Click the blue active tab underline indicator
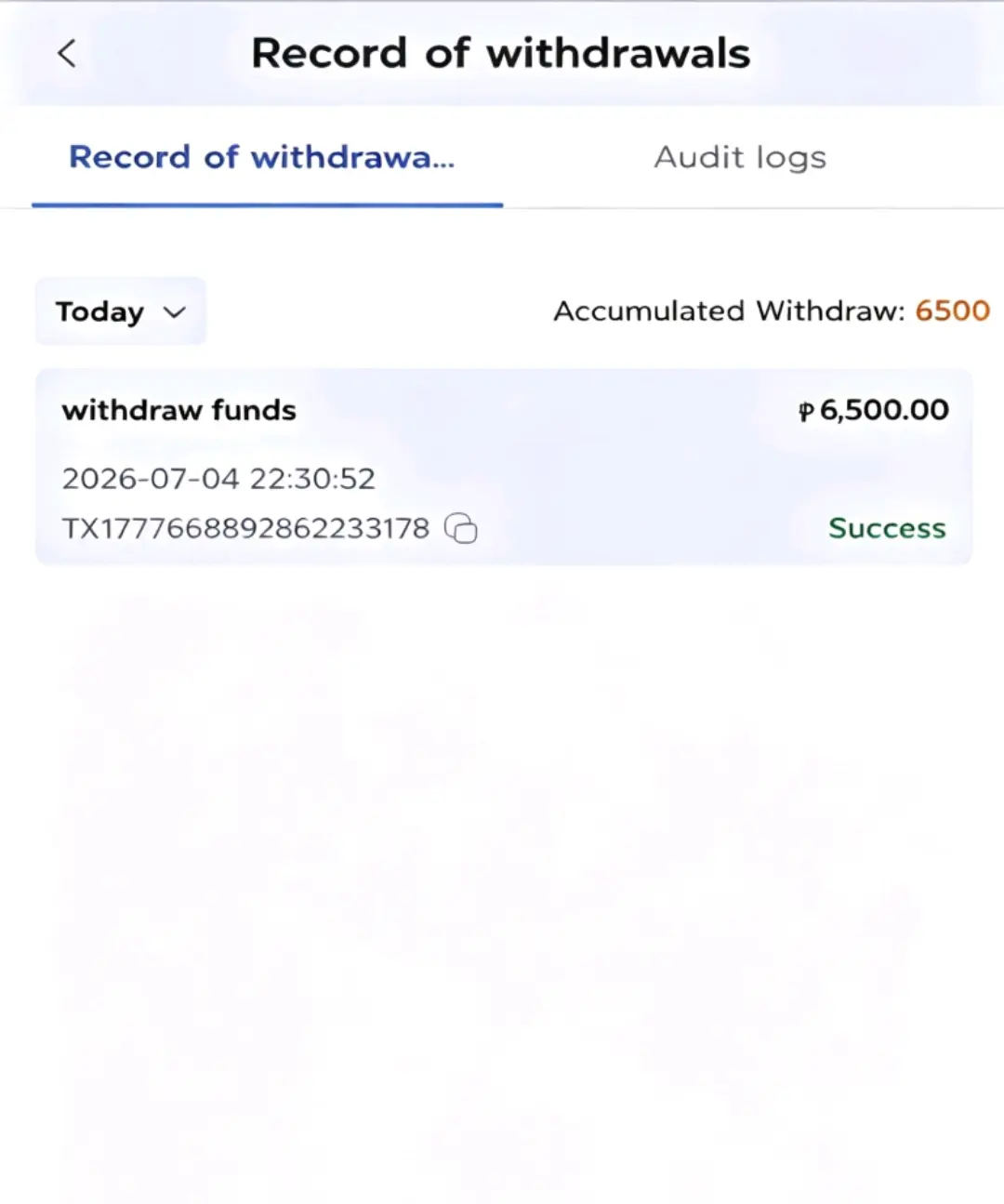1004x1204 pixels. tap(268, 205)
